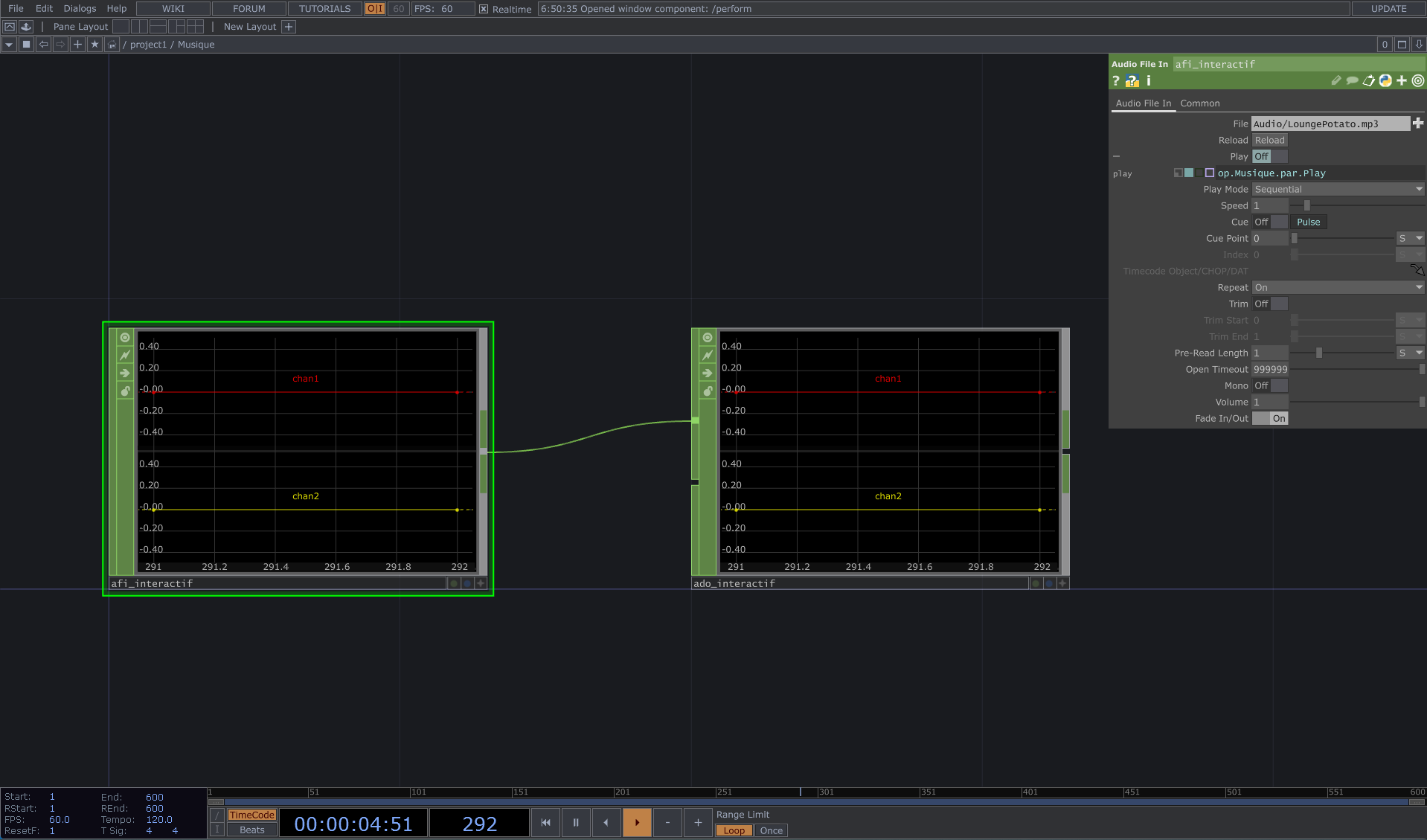This screenshot has width=1427, height=840.
Task: Open the Dialogs menu
Action: pos(80,9)
